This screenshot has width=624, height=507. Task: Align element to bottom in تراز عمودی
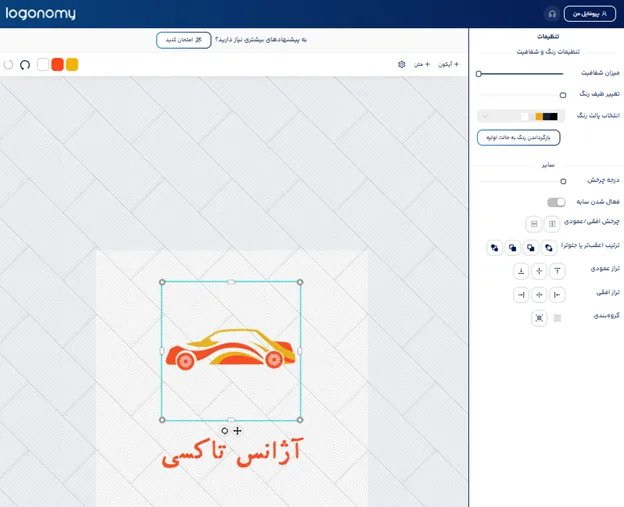(521, 271)
